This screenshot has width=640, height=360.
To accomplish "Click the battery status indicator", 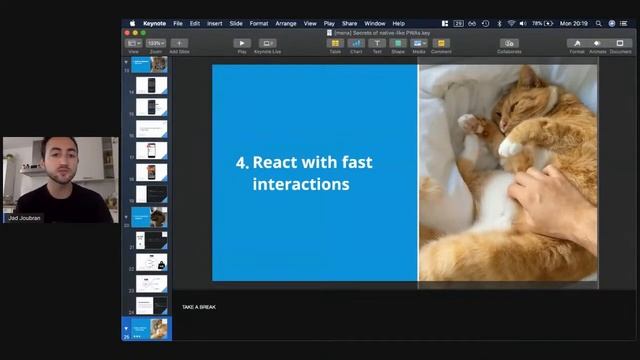I will point(542,24).
